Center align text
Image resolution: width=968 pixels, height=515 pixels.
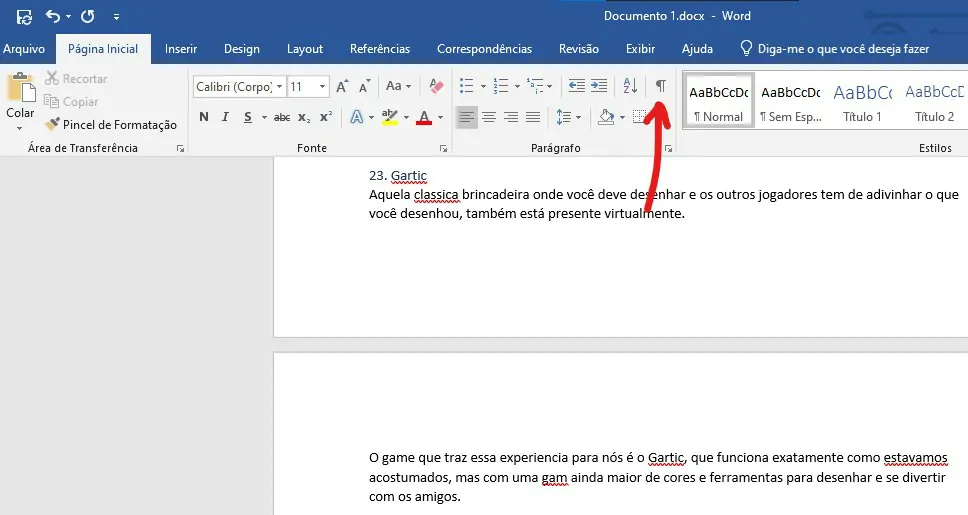(489, 117)
